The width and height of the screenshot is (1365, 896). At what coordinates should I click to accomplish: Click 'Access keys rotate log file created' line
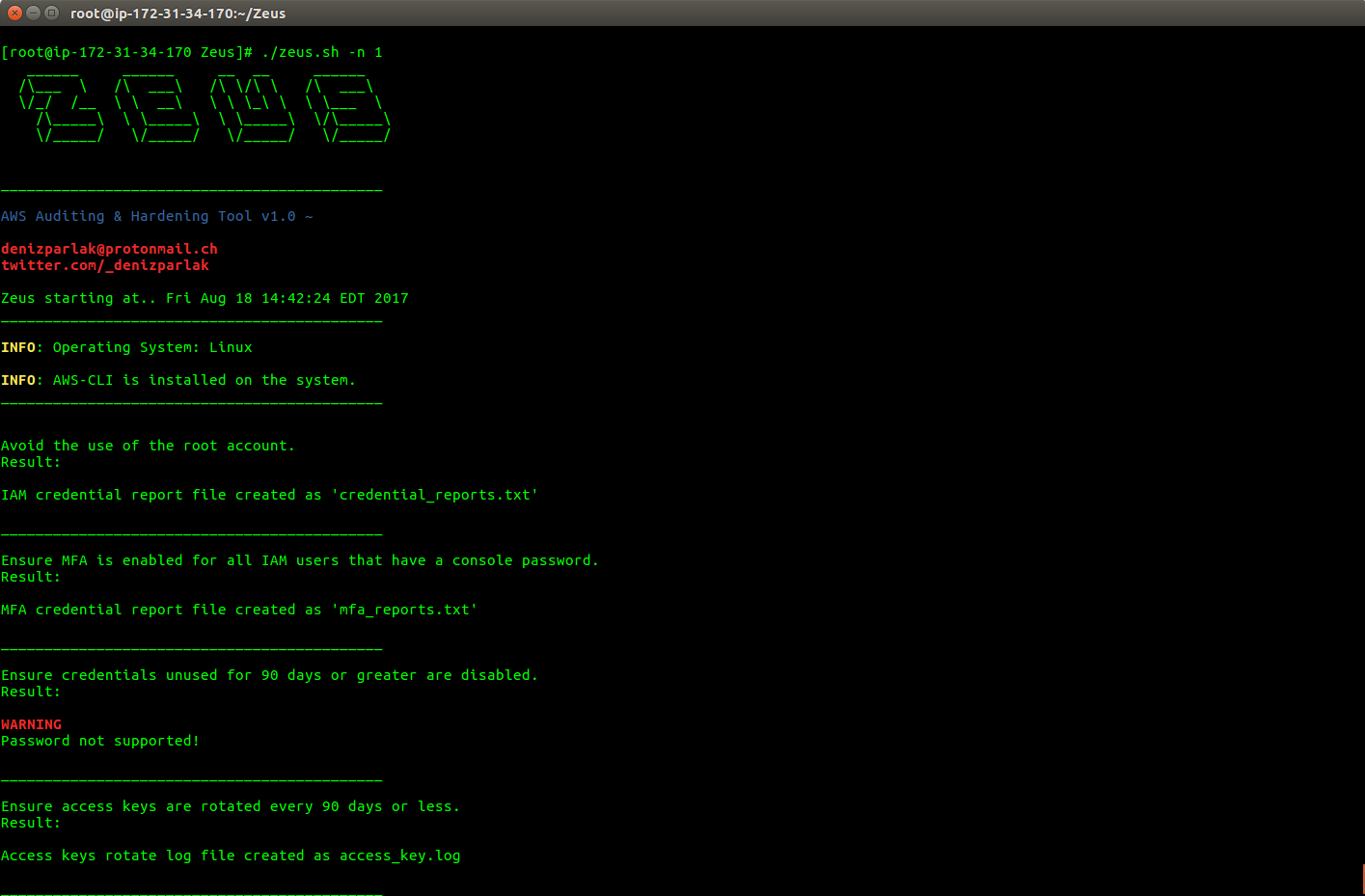[x=231, y=855]
